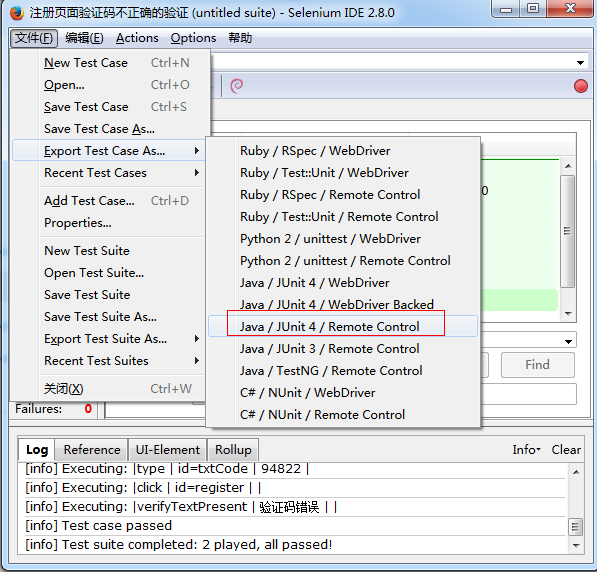Image resolution: width=597 pixels, height=572 pixels.
Task: Export as Java / JUnit 3 / Remote Control
Action: click(x=343, y=349)
